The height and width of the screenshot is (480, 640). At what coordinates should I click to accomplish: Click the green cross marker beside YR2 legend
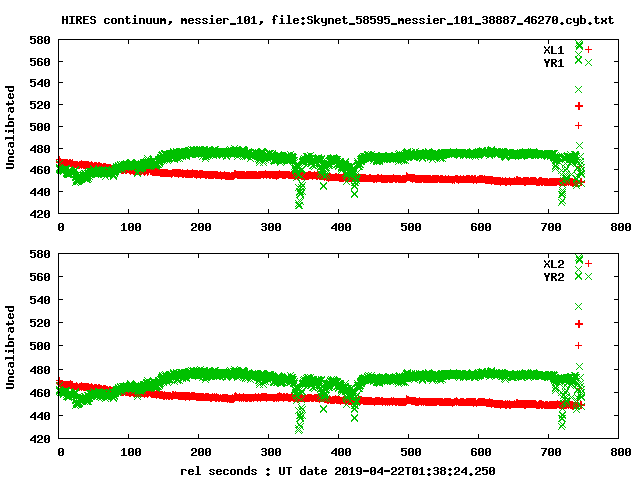[588, 277]
